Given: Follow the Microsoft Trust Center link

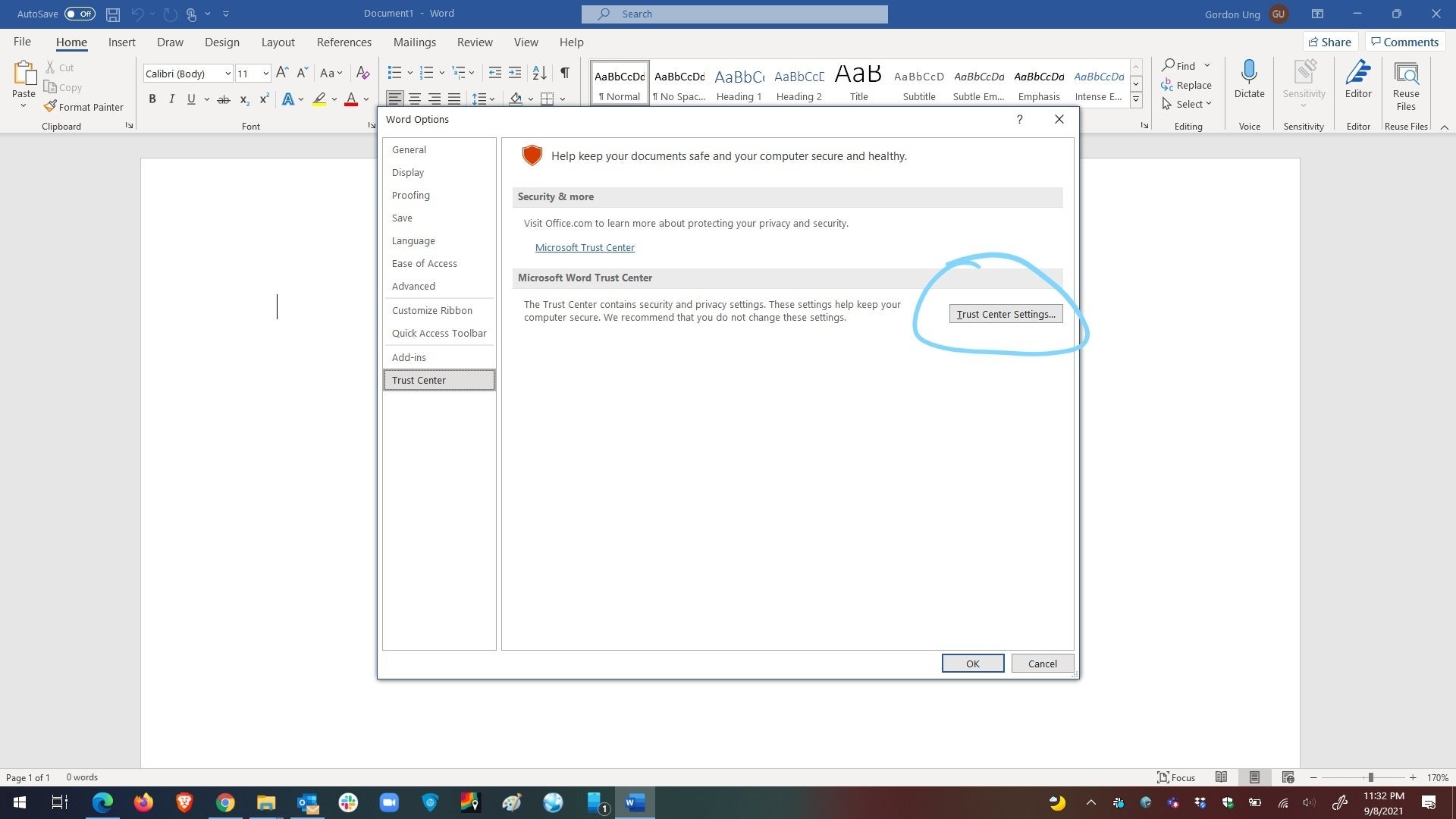Looking at the screenshot, I should pos(585,247).
